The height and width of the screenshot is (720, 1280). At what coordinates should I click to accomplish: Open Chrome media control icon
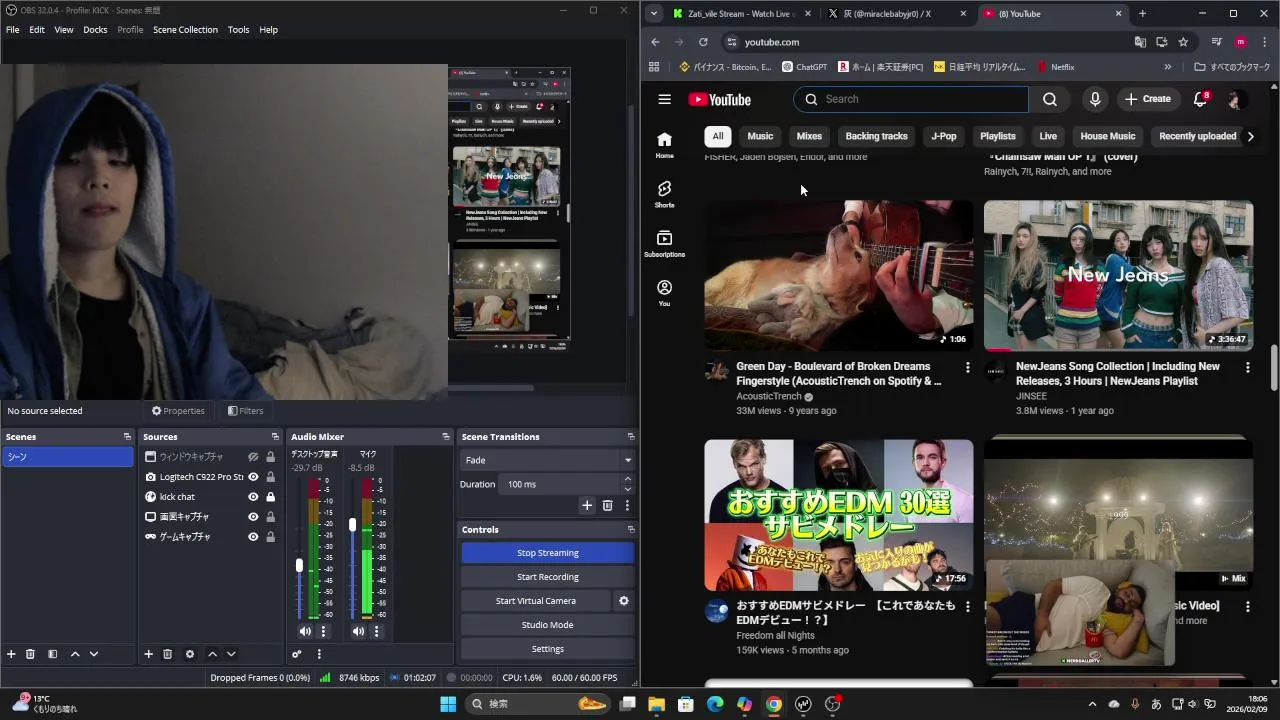pyautogui.click(x=1216, y=42)
